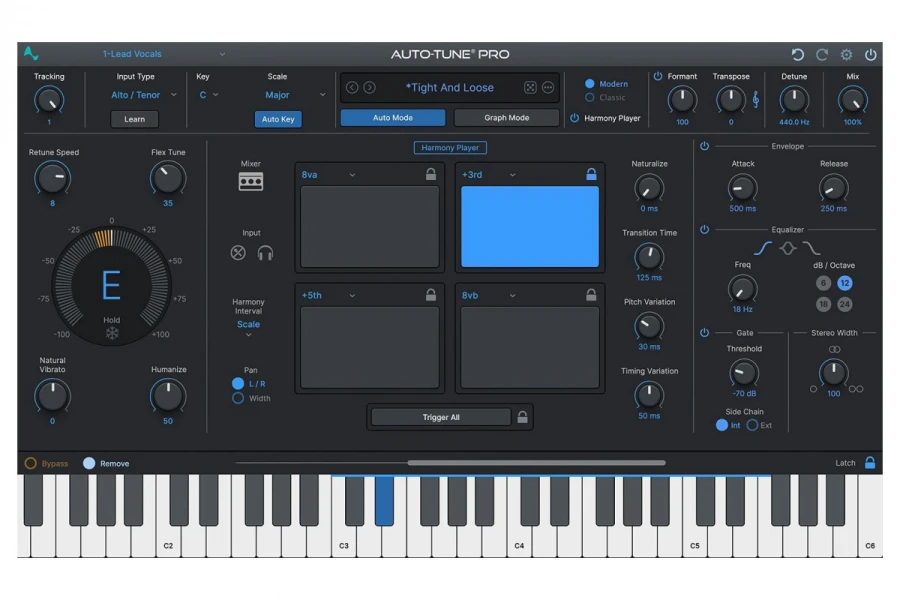Click the Trigger All button
900x600 pixels.
[441, 417]
